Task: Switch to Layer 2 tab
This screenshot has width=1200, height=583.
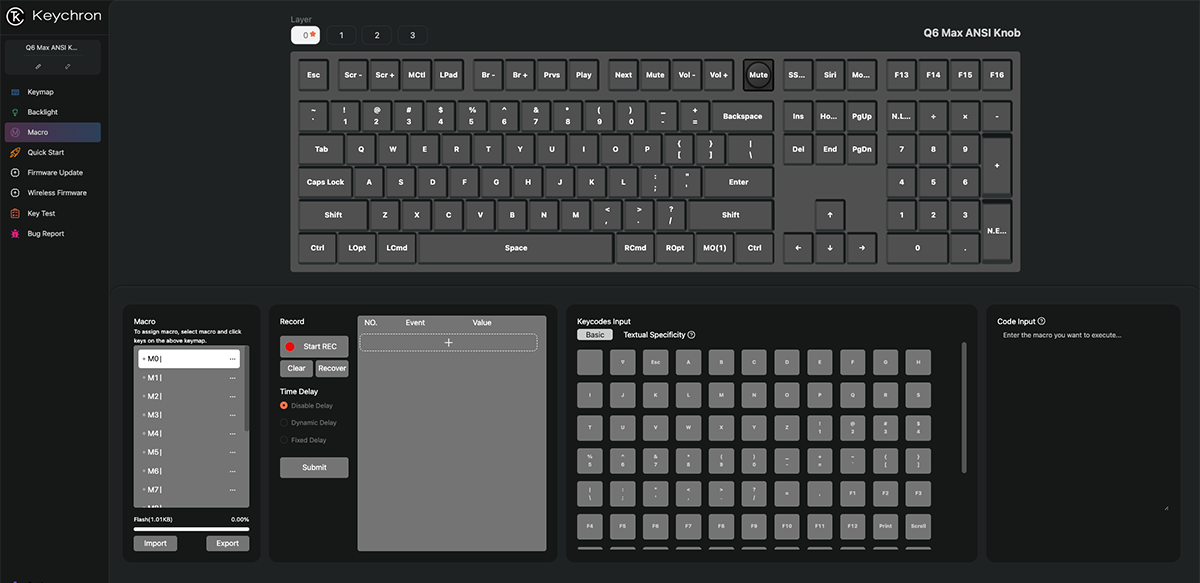Action: 376,36
